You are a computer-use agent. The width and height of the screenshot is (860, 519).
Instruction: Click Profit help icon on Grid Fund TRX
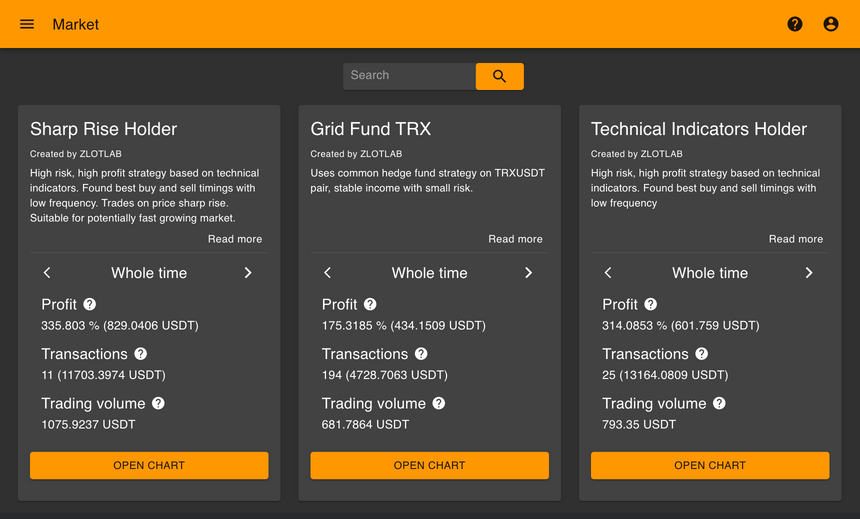click(370, 304)
